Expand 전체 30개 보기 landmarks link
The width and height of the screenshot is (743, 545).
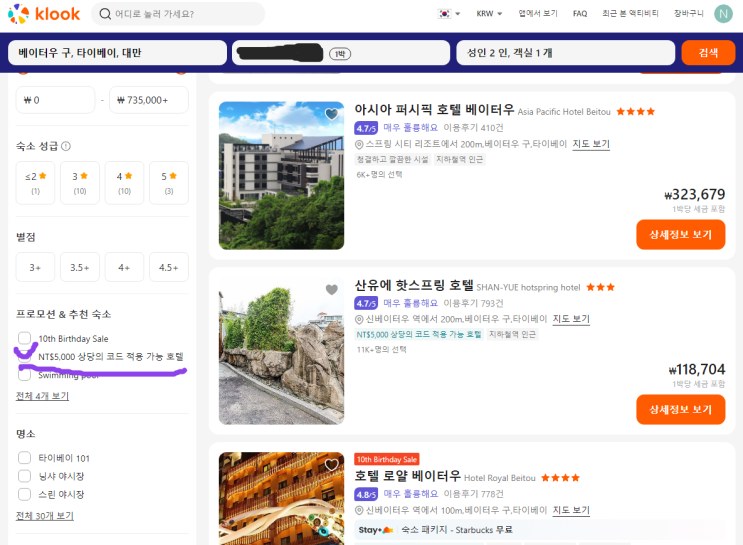[x=45, y=516]
